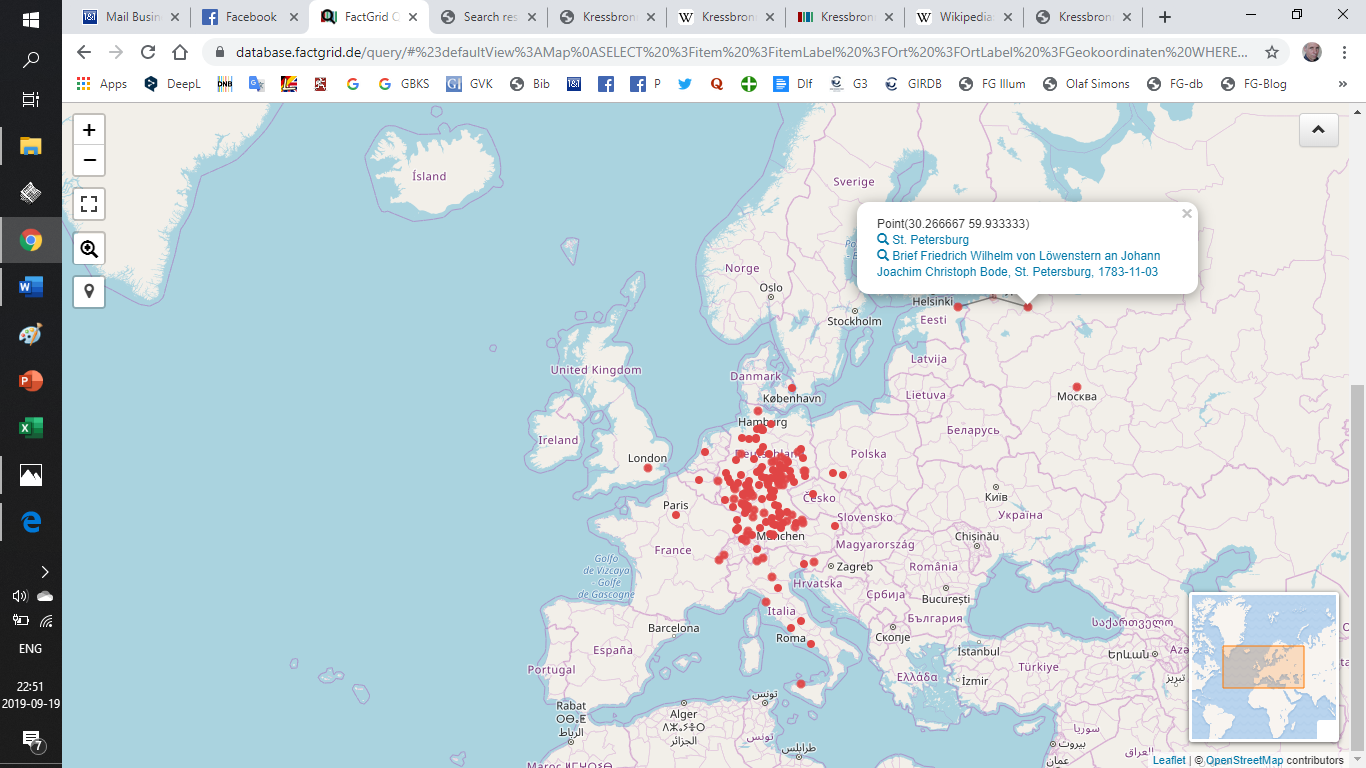Show more bookmarks with the double-chevron
1366x768 pixels.
pyautogui.click(x=1342, y=84)
